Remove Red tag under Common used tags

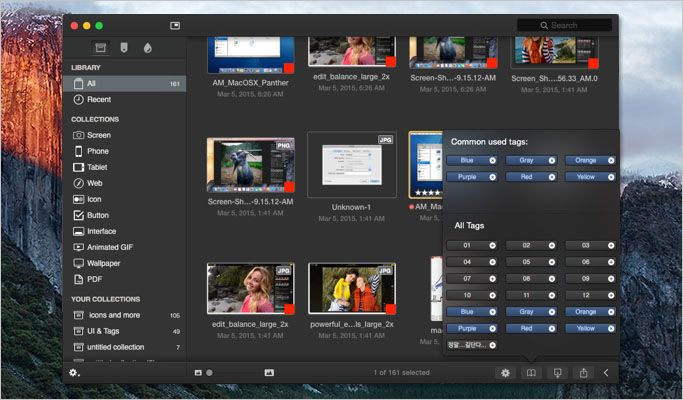(552, 177)
